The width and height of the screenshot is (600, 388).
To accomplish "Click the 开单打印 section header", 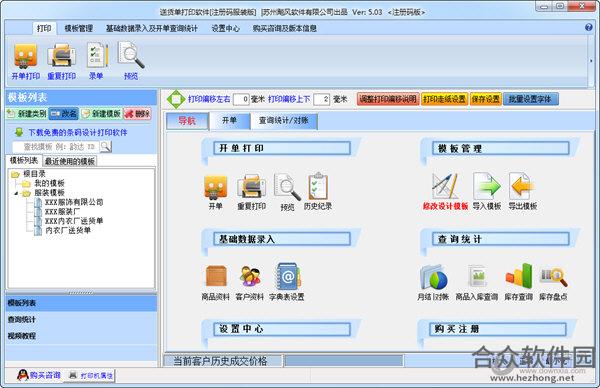I will (282, 148).
